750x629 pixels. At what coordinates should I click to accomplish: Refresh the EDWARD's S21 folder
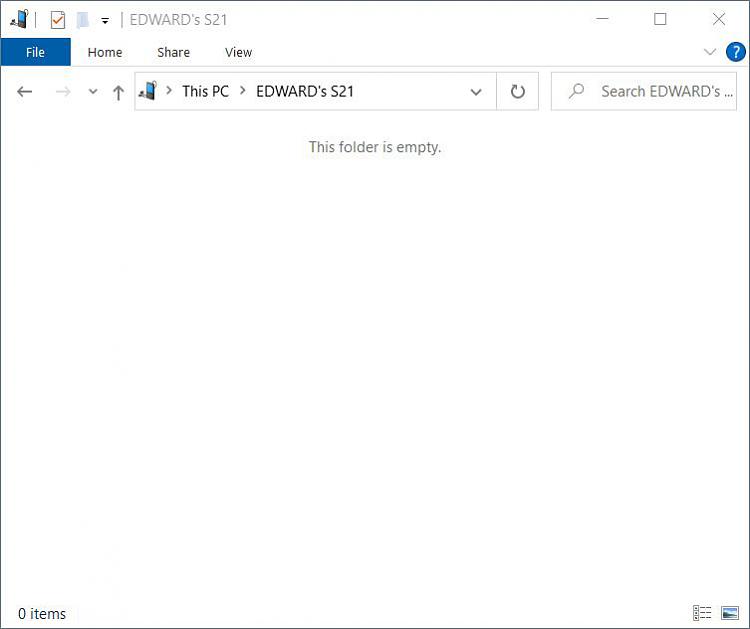coord(518,91)
